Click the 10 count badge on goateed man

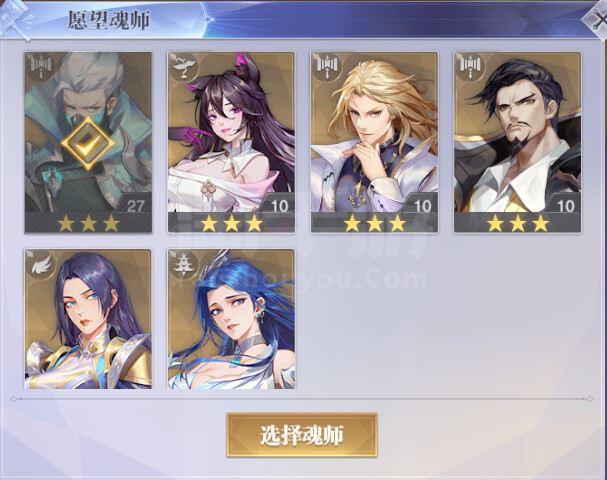565,206
